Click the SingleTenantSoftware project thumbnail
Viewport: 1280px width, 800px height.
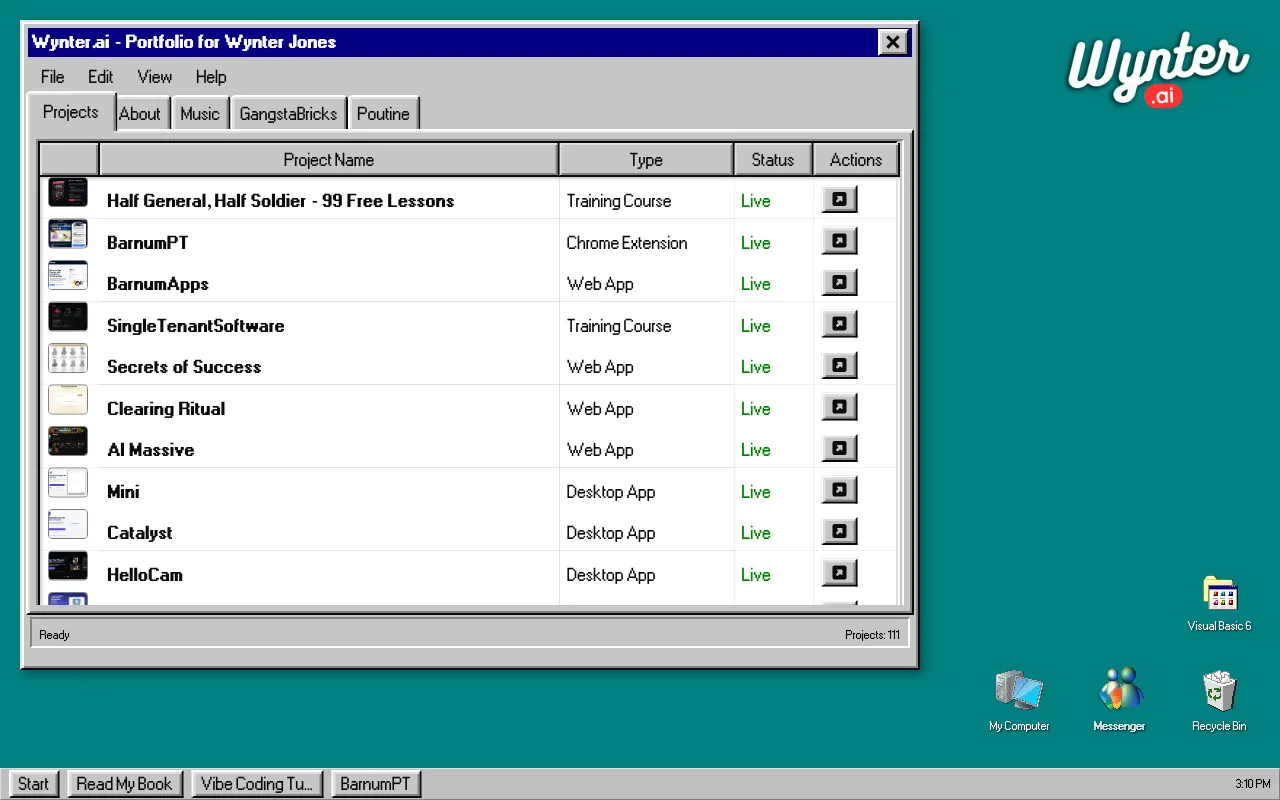pos(68,317)
